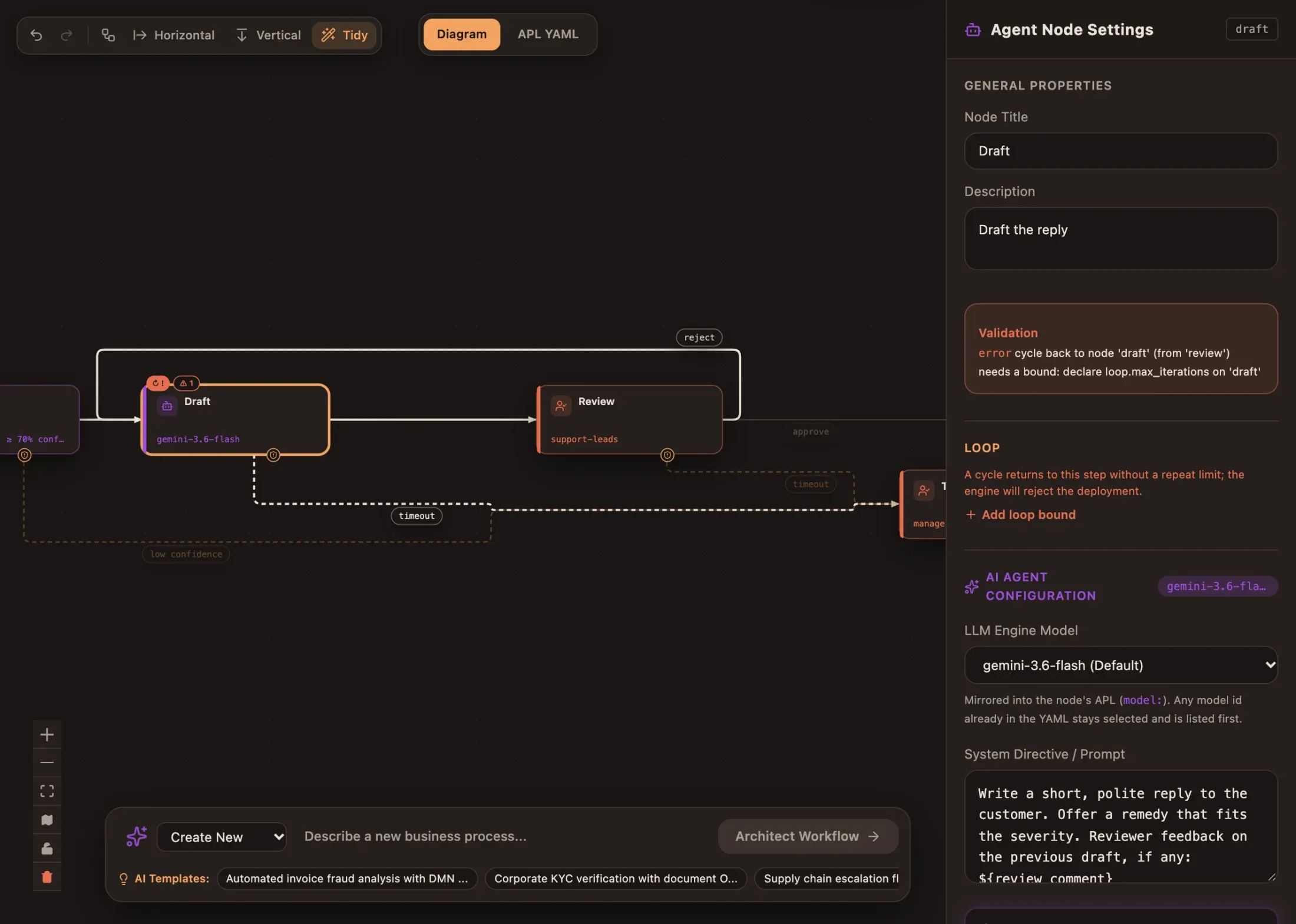This screenshot has height=924, width=1296.
Task: Select the Review human task node
Action: pyautogui.click(x=630, y=419)
